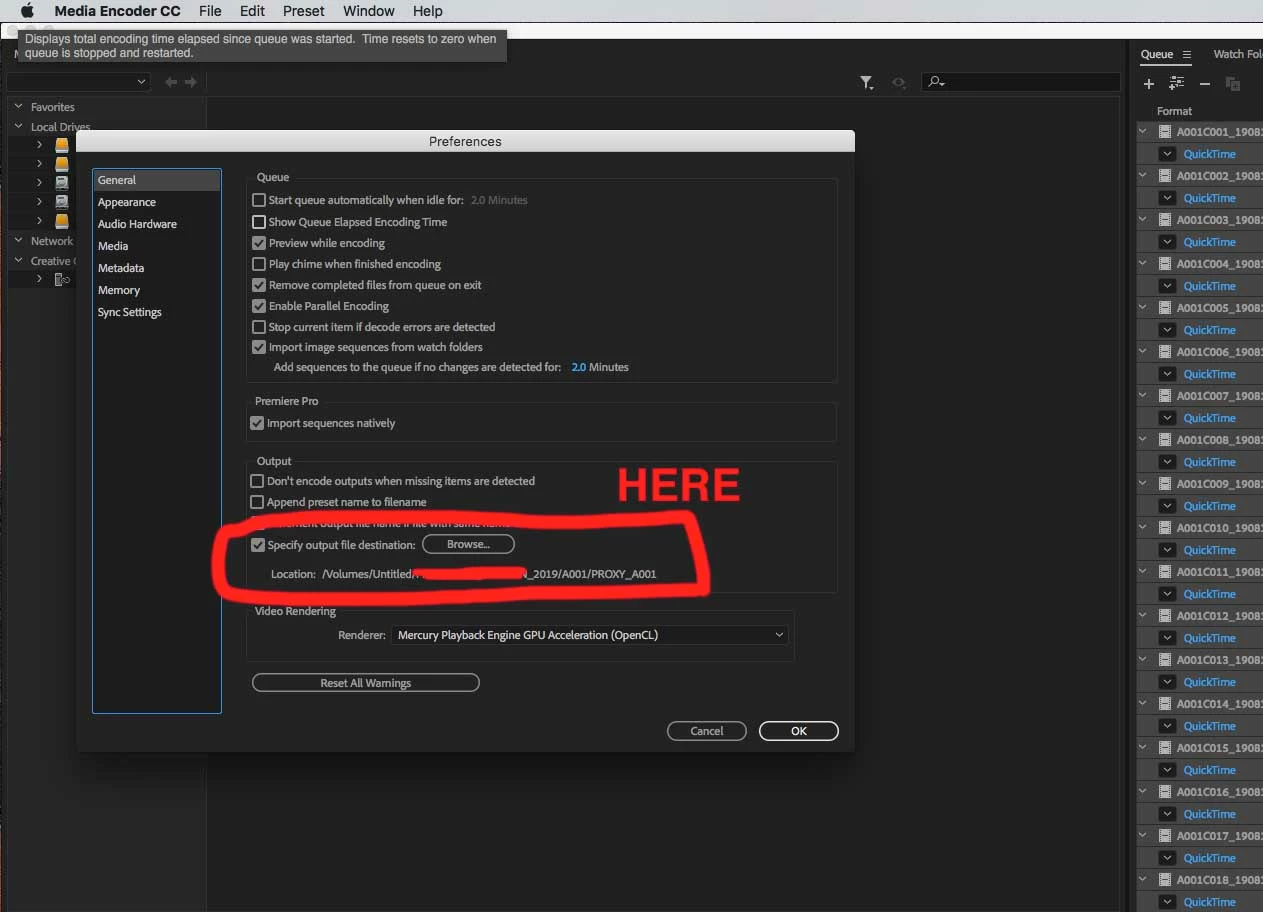
Task: Switch to the Watch Folders tab
Action: pos(1237,54)
